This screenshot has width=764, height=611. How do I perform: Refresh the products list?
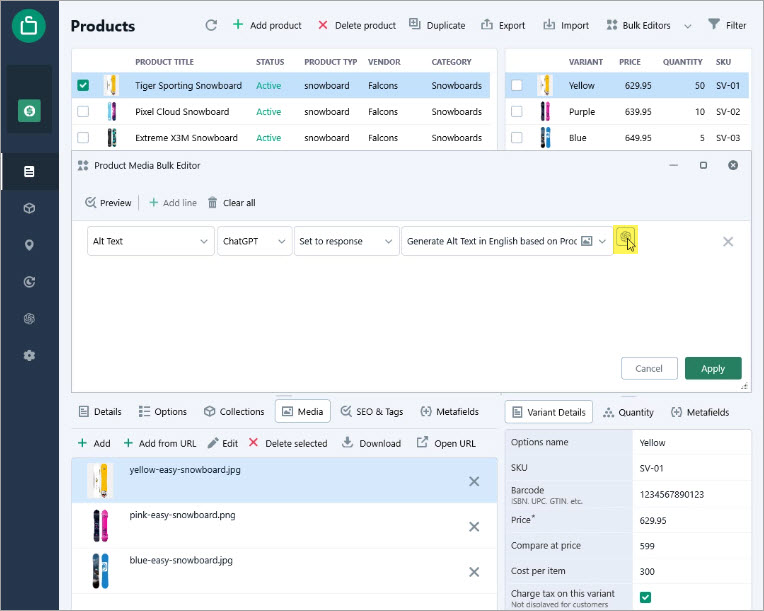(x=211, y=25)
